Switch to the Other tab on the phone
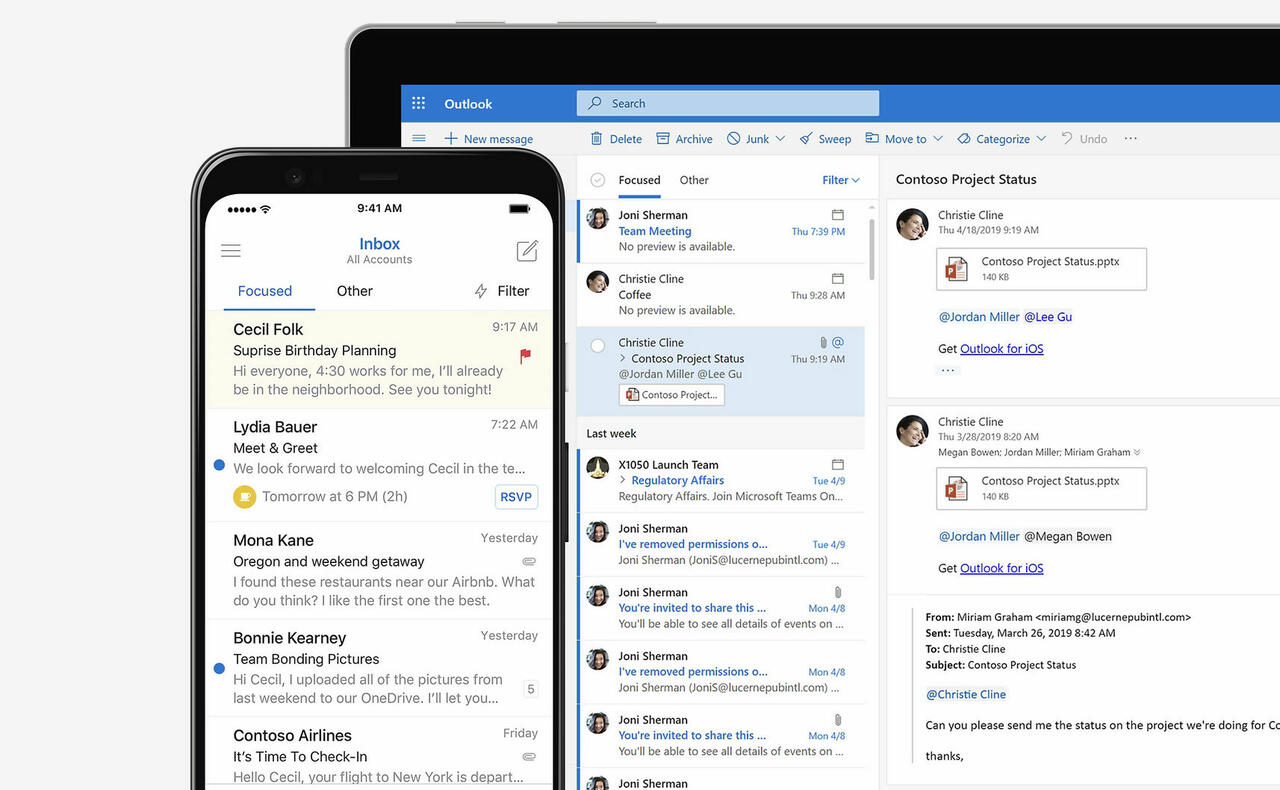 coord(354,291)
